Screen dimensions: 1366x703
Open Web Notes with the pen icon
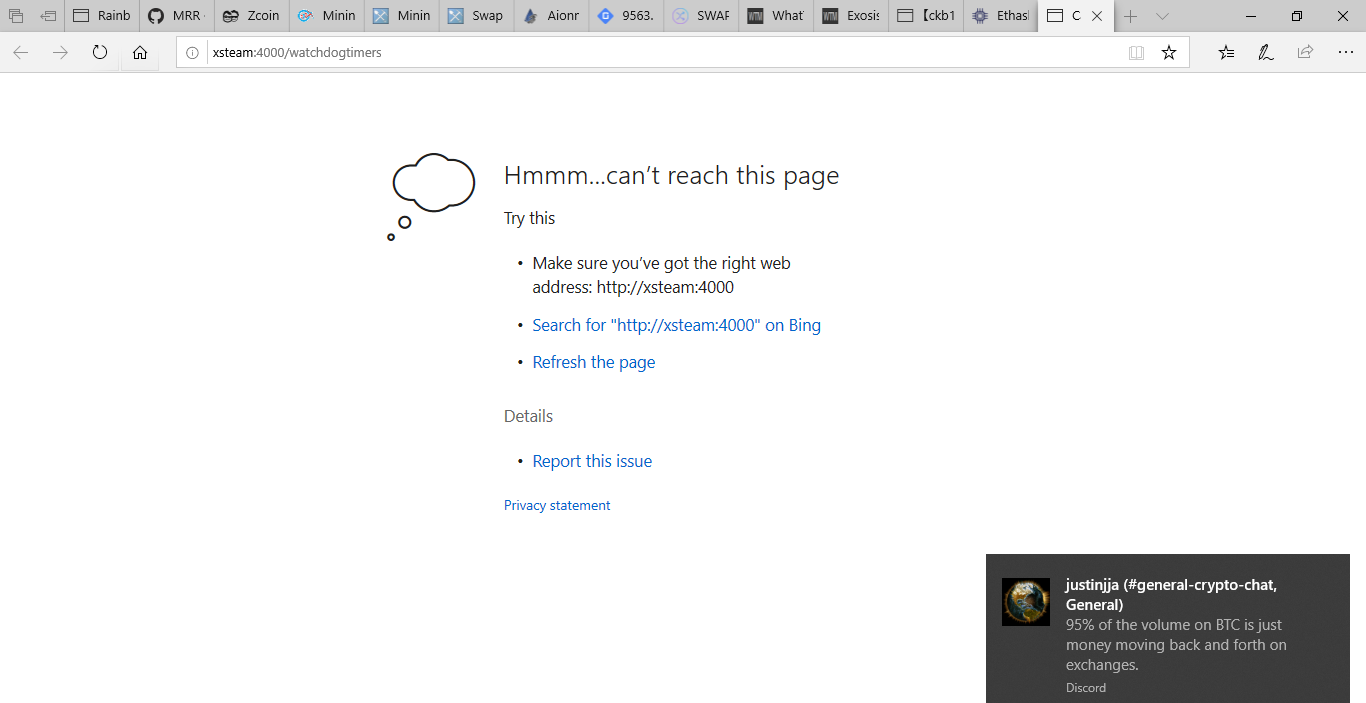coord(1265,52)
